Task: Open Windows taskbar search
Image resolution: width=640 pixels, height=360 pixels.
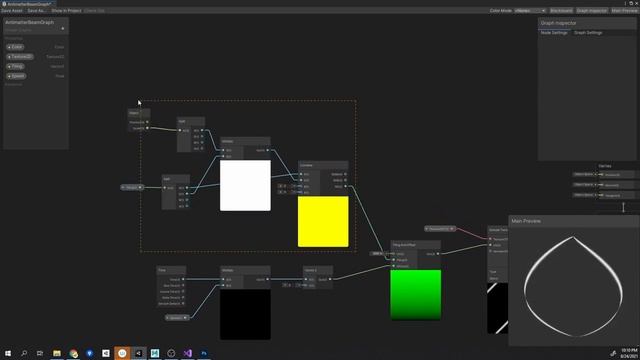Action: [x=24, y=353]
